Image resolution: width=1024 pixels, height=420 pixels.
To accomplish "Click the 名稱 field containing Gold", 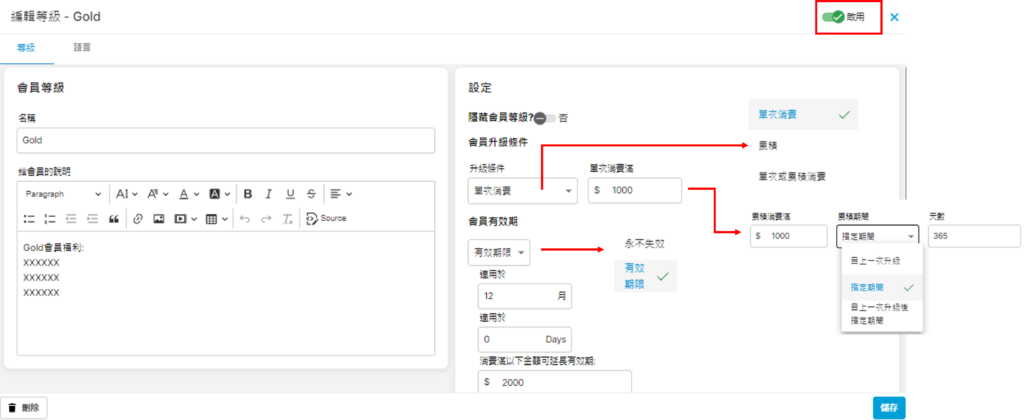I will pyautogui.click(x=226, y=141).
